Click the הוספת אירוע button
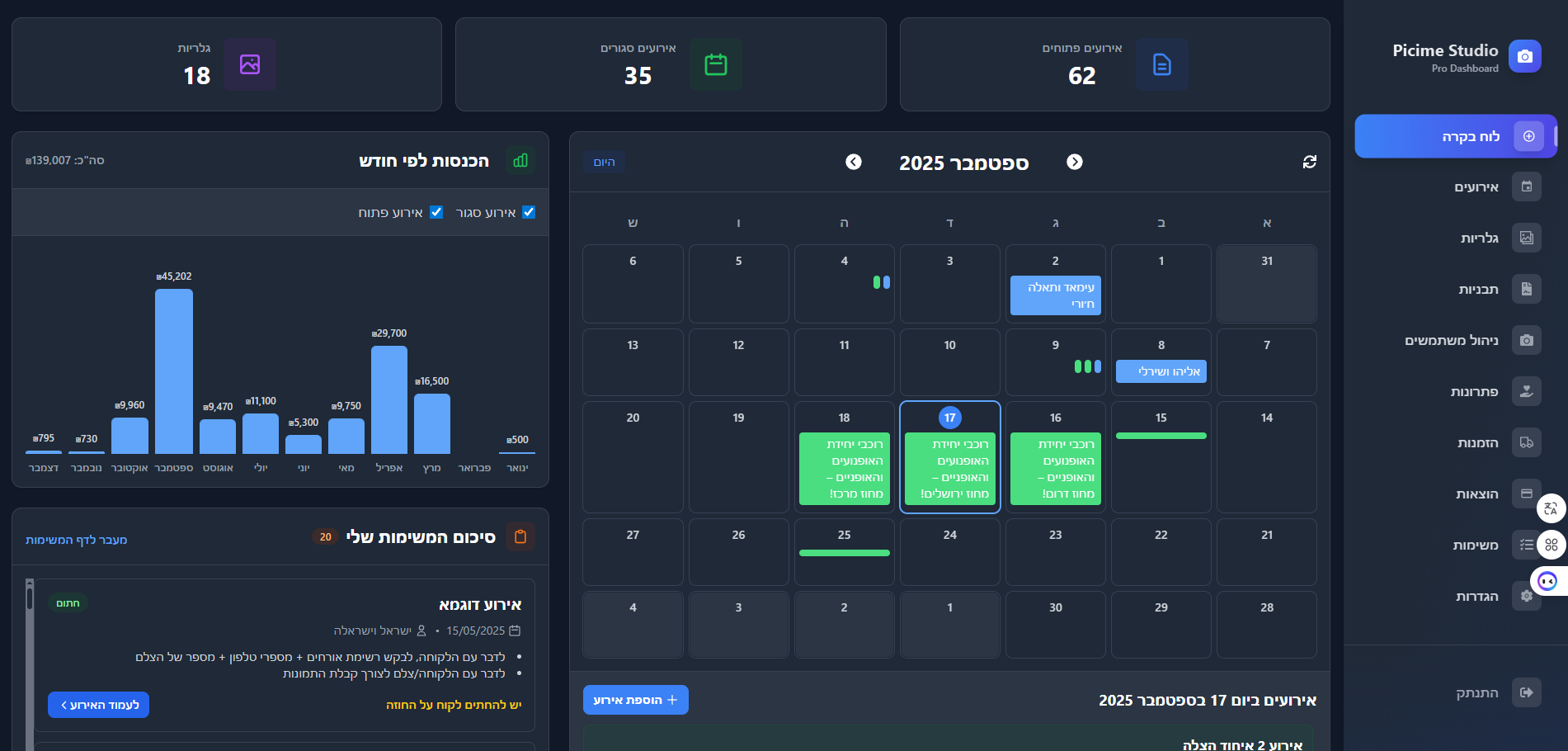 pos(635,700)
